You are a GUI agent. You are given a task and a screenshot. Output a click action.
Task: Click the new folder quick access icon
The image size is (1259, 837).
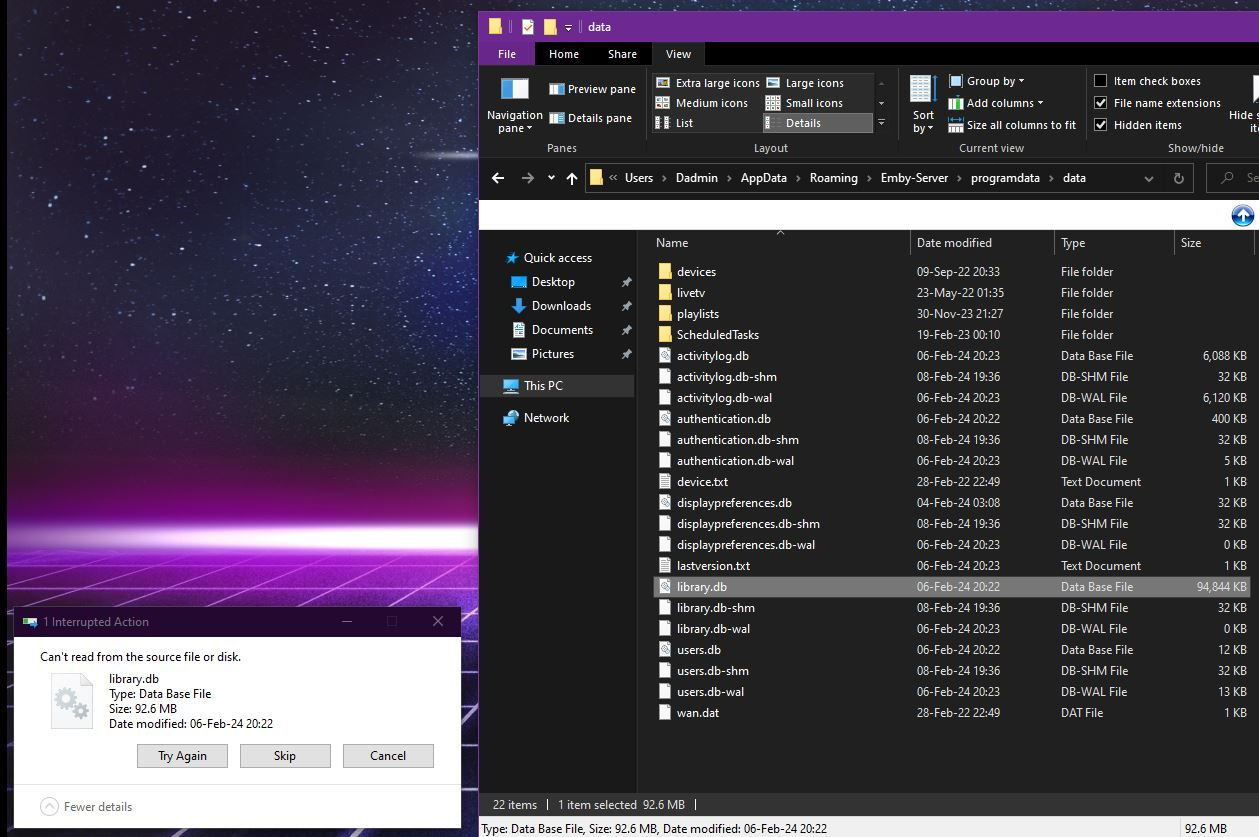click(549, 27)
